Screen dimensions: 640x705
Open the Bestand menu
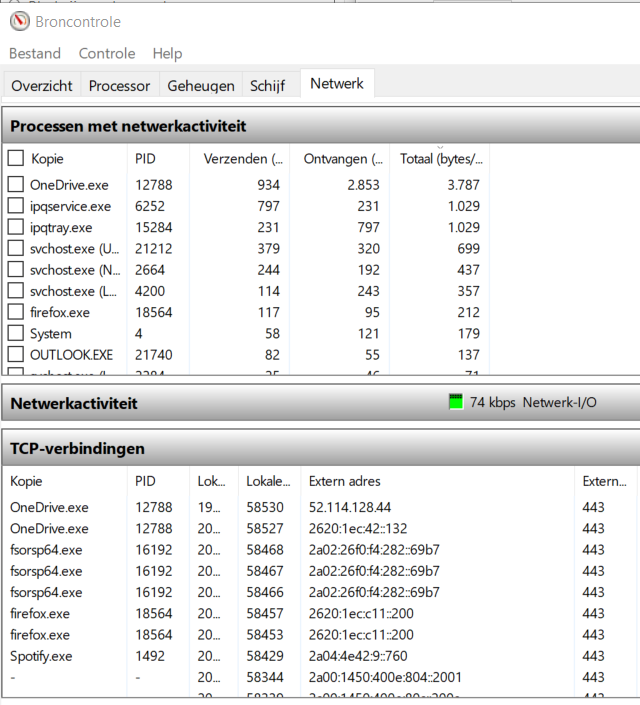click(35, 54)
